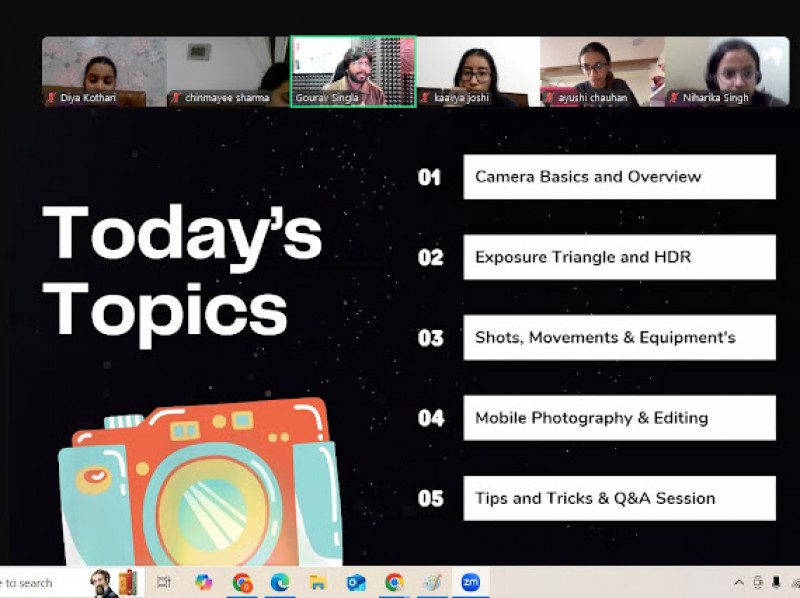Image resolution: width=800 pixels, height=598 pixels.
Task: Click the app icon left of Zoom
Action: click(x=432, y=582)
